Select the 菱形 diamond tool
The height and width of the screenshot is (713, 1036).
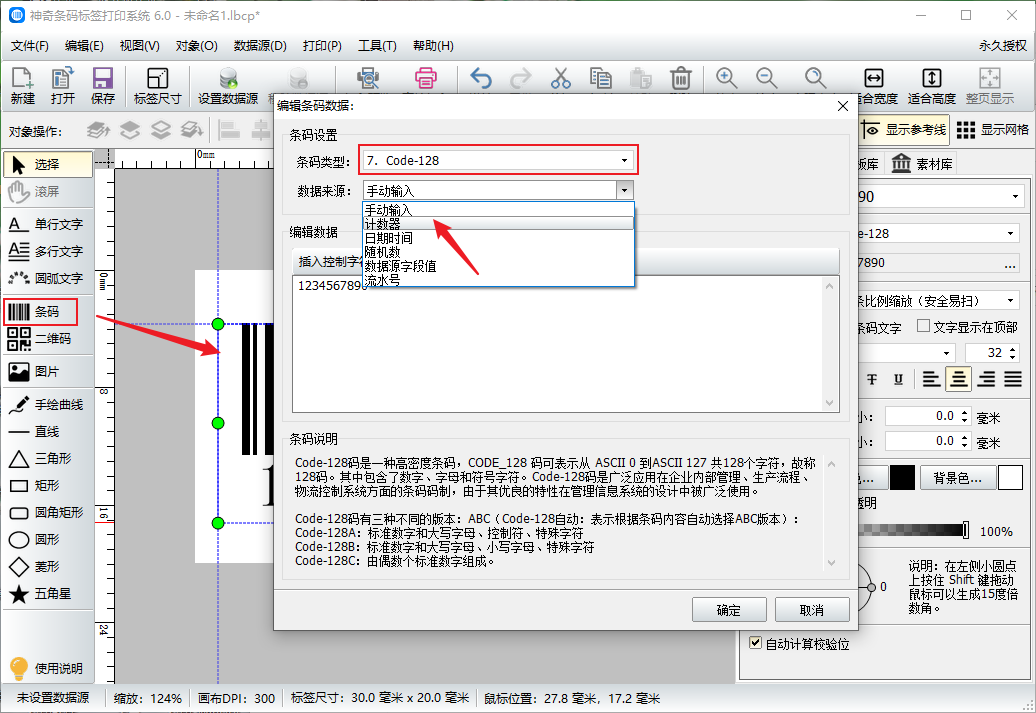click(48, 567)
